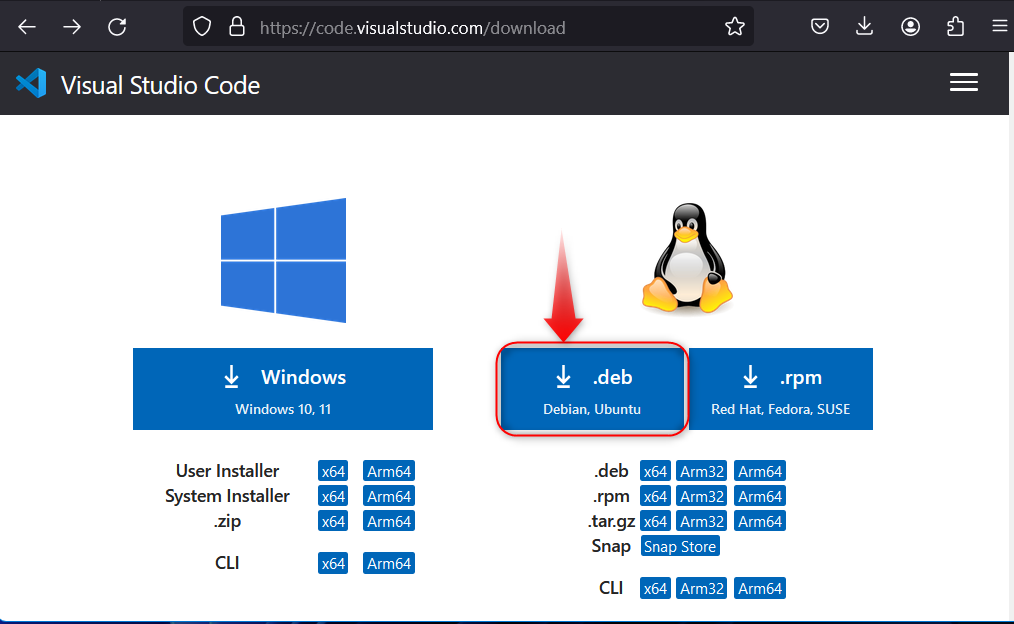Open the Firefox account profile icon
Image resolution: width=1014 pixels, height=624 pixels.
910,27
